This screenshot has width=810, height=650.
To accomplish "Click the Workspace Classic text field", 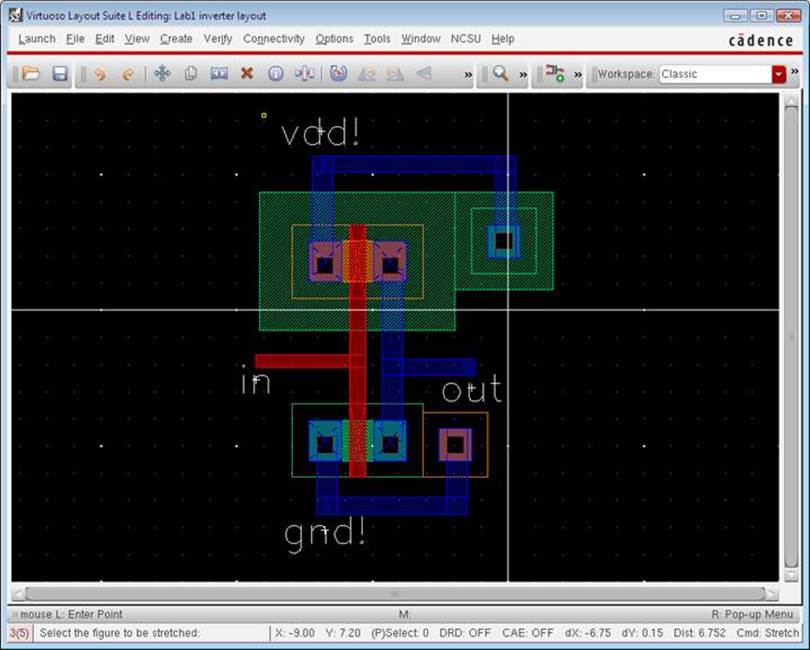I will 713,74.
